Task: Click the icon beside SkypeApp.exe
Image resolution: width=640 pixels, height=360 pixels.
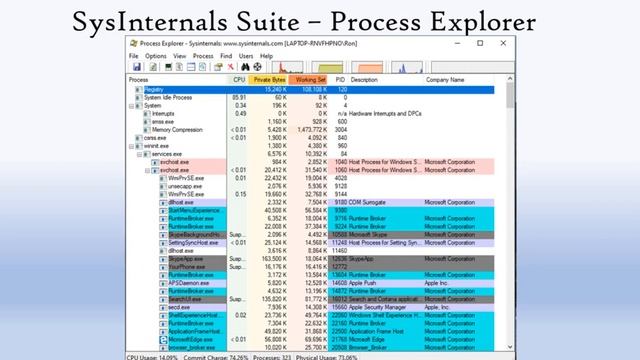Action: (x=163, y=259)
